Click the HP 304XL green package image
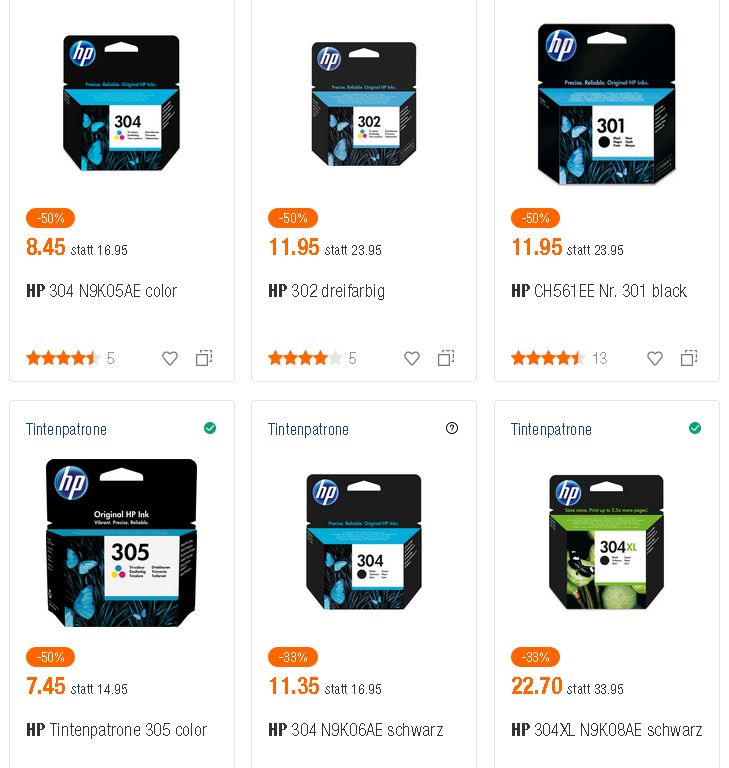Image resolution: width=729 pixels, height=768 pixels. click(607, 542)
